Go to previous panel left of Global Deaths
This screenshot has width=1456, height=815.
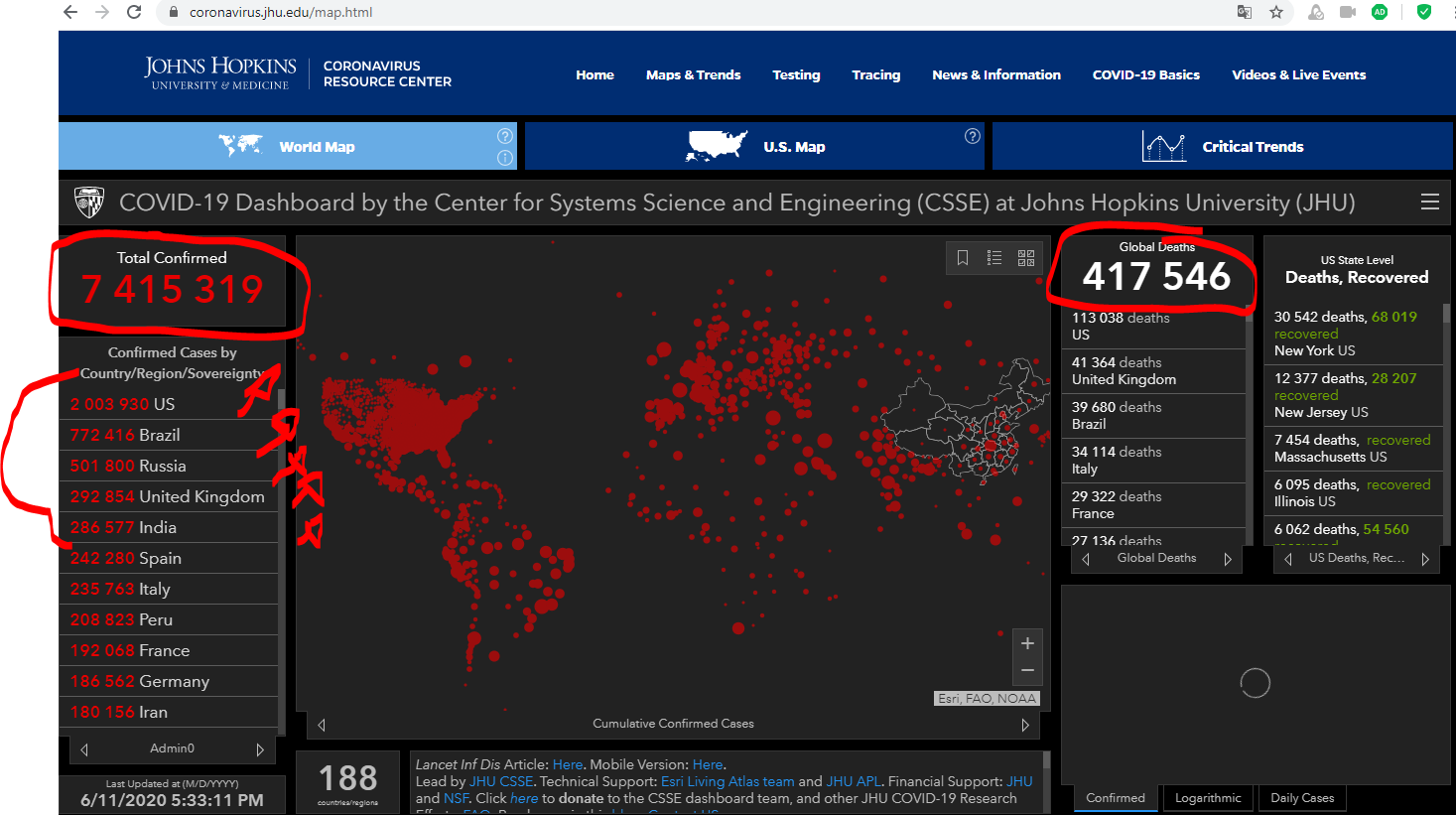coord(1086,559)
